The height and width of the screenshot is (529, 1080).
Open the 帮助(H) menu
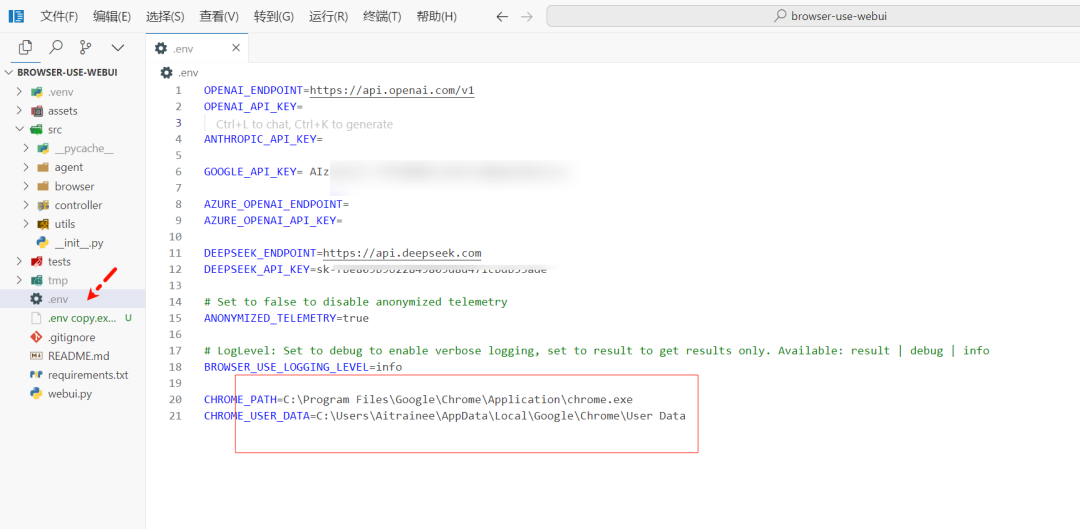[437, 17]
